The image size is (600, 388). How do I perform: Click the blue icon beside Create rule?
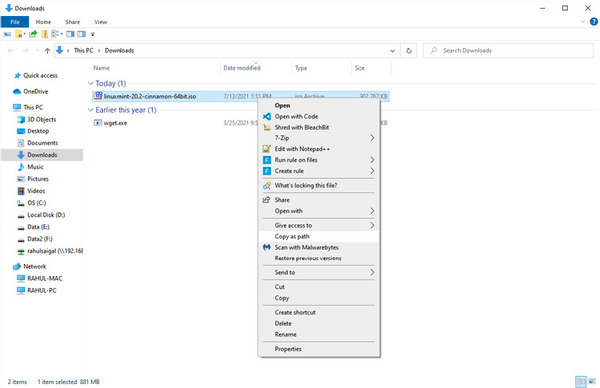click(267, 171)
